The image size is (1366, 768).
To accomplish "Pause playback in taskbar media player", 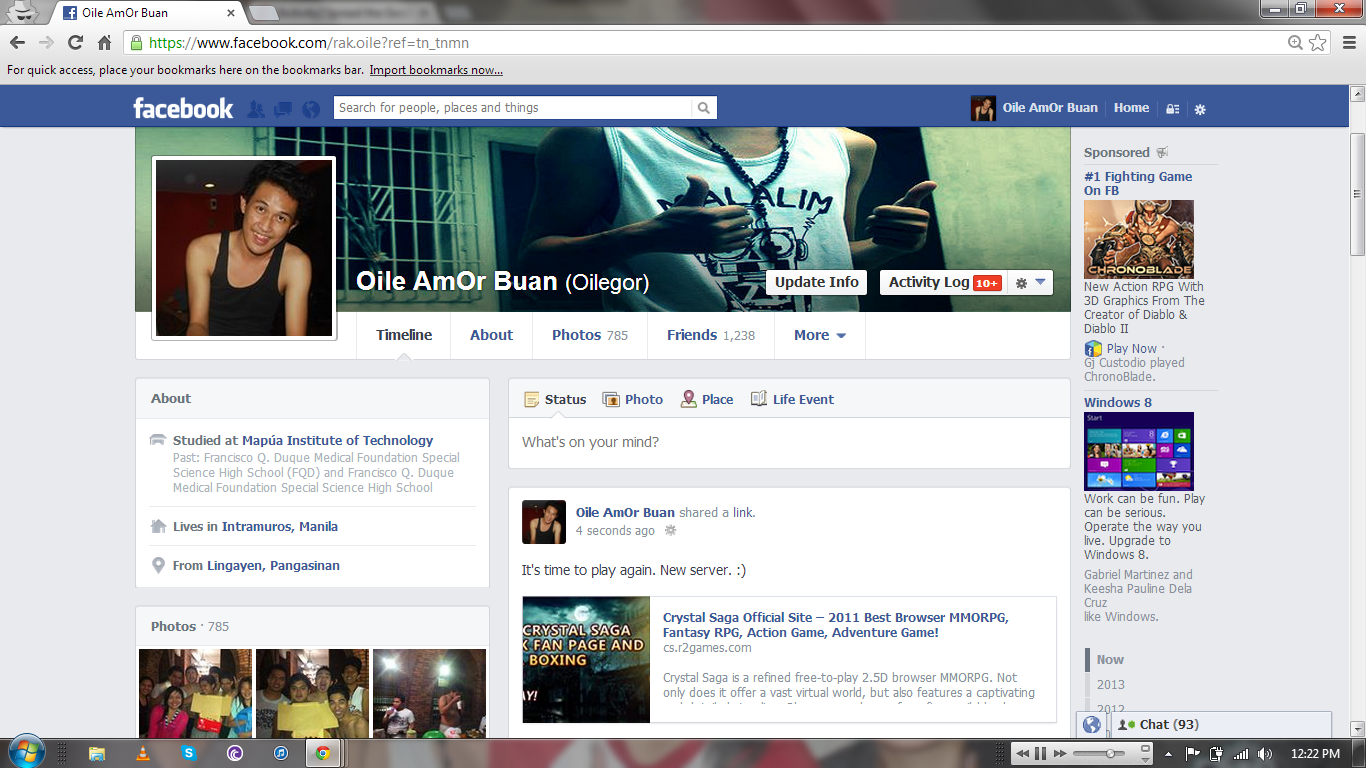I will click(1040, 753).
